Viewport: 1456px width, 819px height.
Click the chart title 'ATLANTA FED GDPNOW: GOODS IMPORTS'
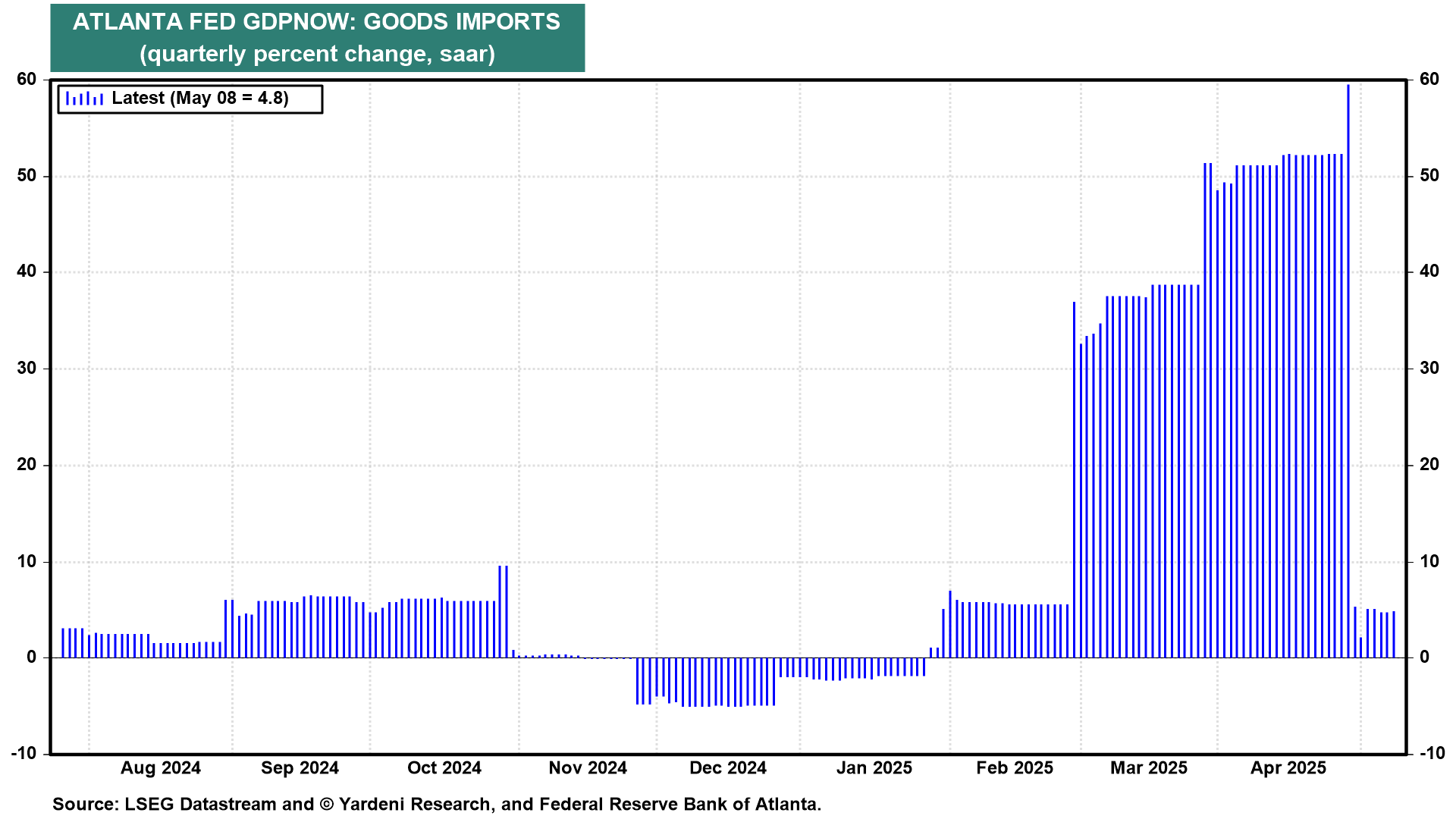coord(316,22)
